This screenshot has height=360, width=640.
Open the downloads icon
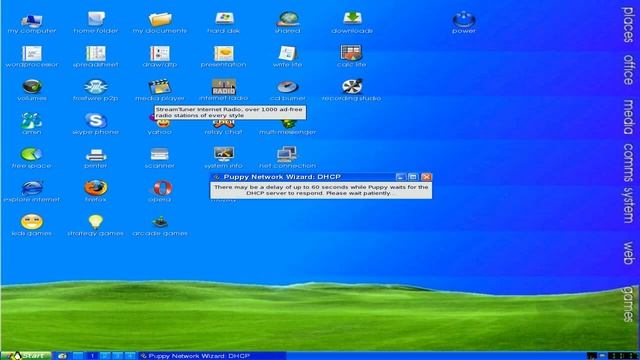coord(352,19)
